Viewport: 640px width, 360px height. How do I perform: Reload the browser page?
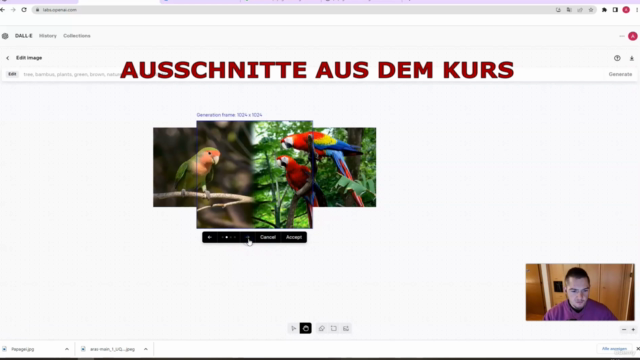[x=24, y=10]
